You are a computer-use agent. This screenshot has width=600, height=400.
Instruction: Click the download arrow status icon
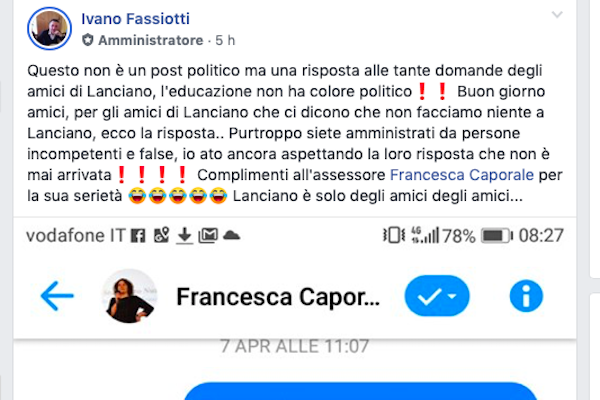[184, 236]
